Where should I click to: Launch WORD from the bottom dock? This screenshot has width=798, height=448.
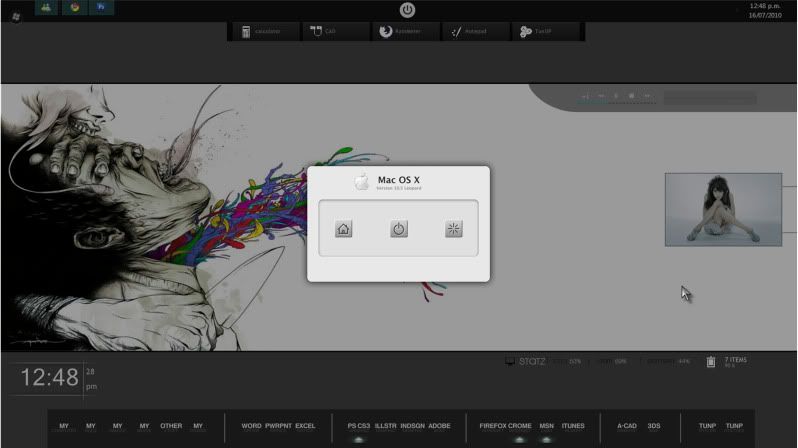tap(251, 426)
